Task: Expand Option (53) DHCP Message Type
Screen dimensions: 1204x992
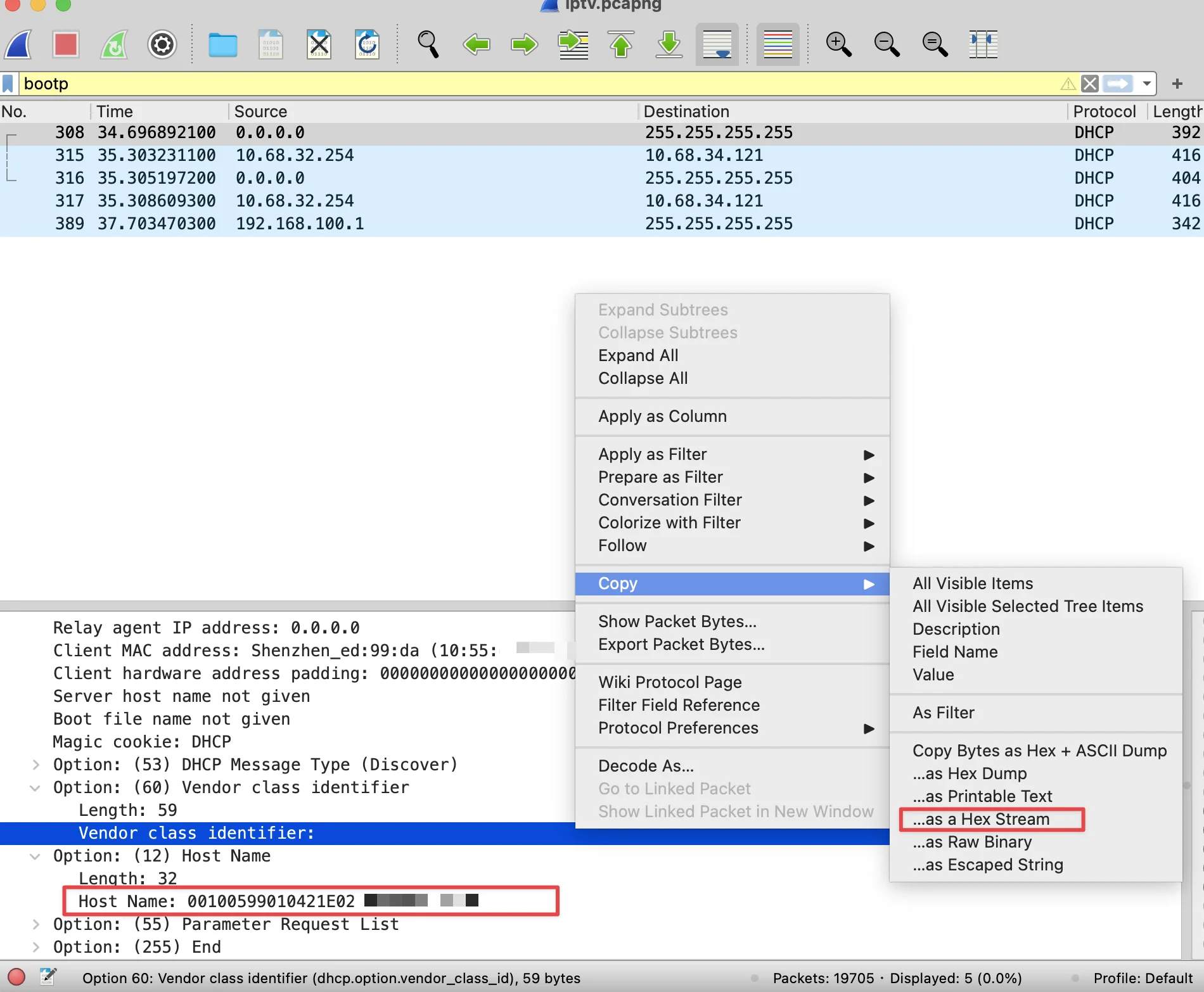Action: (x=35, y=765)
